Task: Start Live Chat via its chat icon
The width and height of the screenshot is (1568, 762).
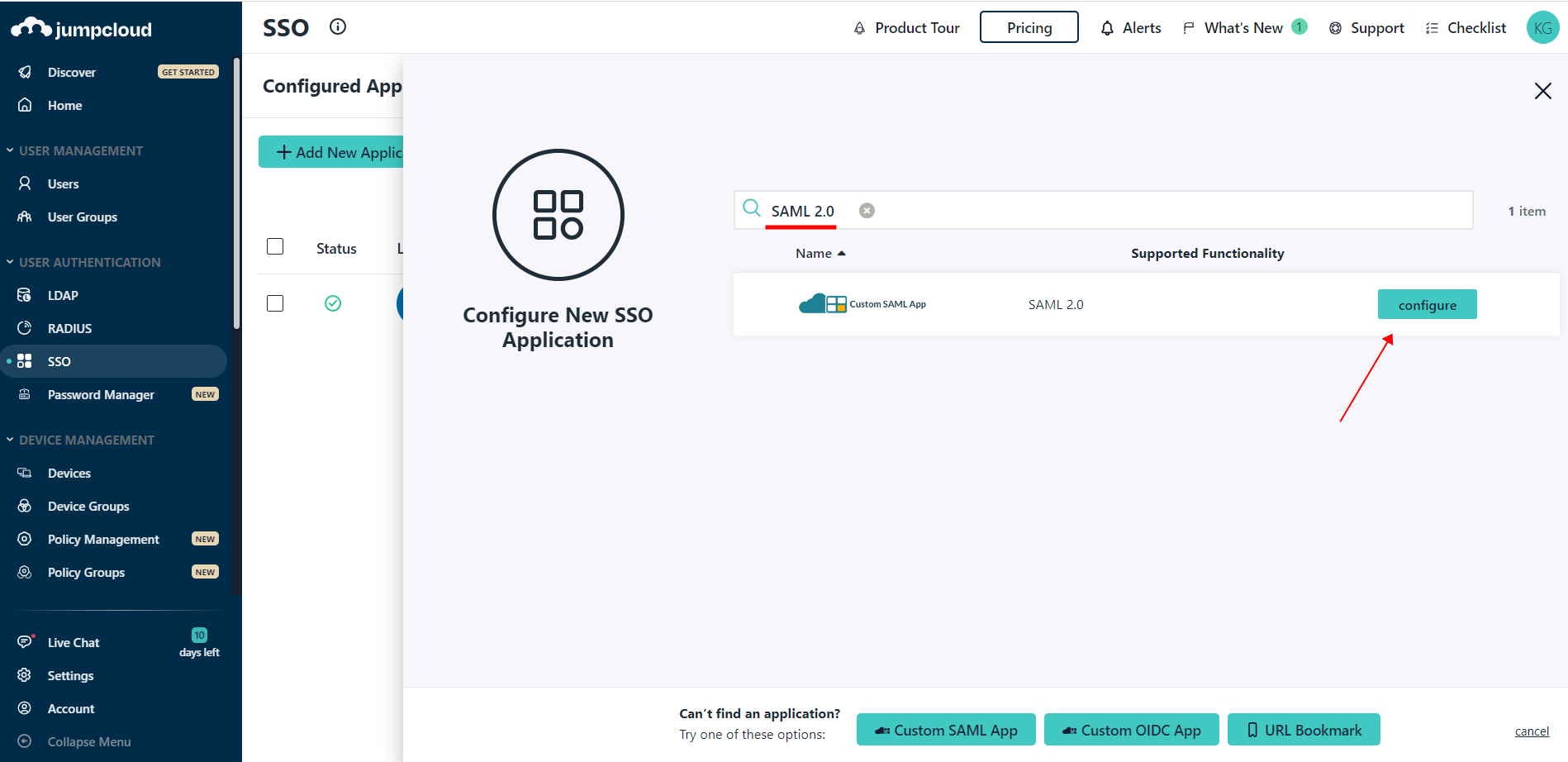Action: point(26,641)
